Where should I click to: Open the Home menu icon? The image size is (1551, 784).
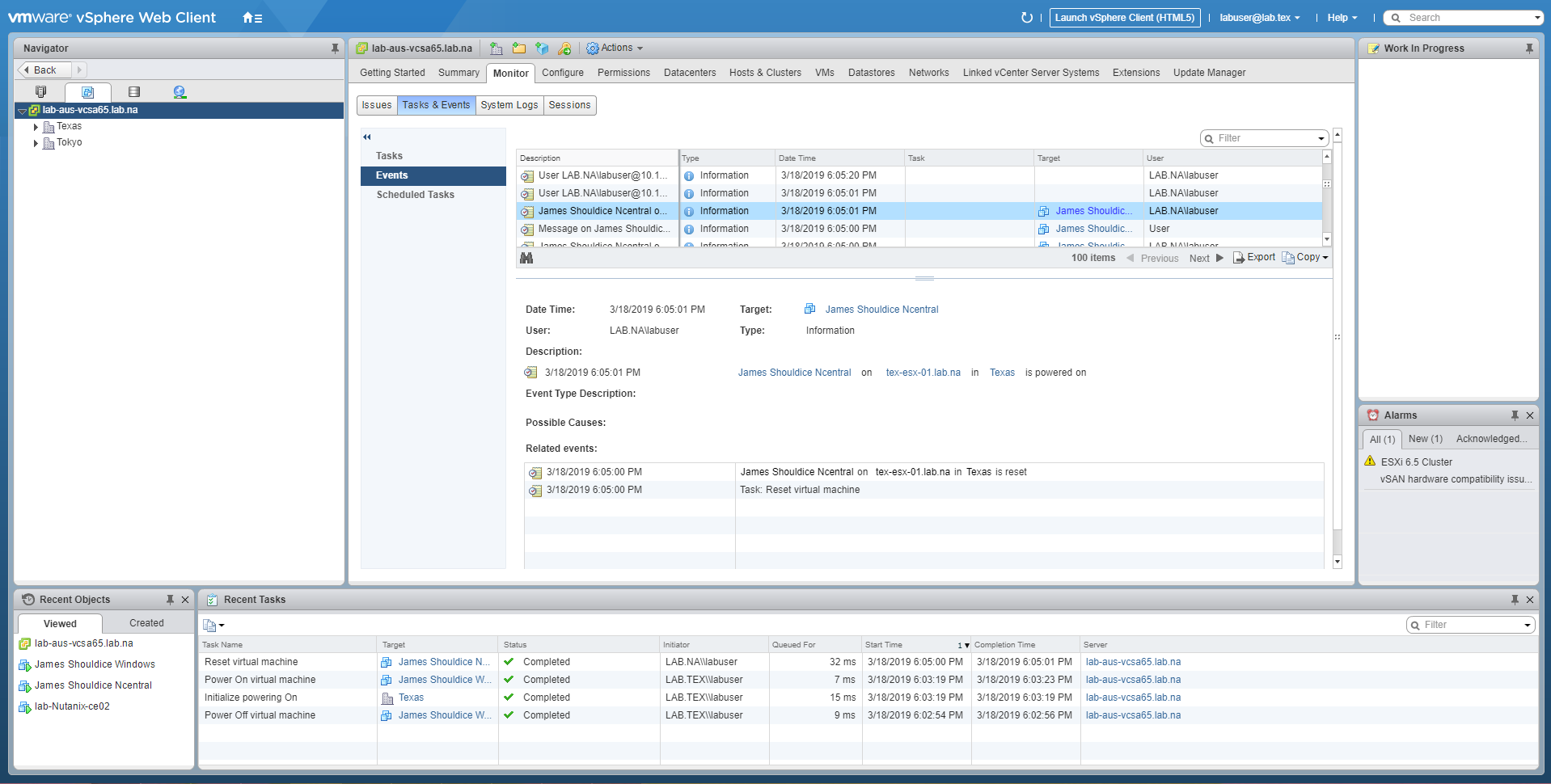251,18
